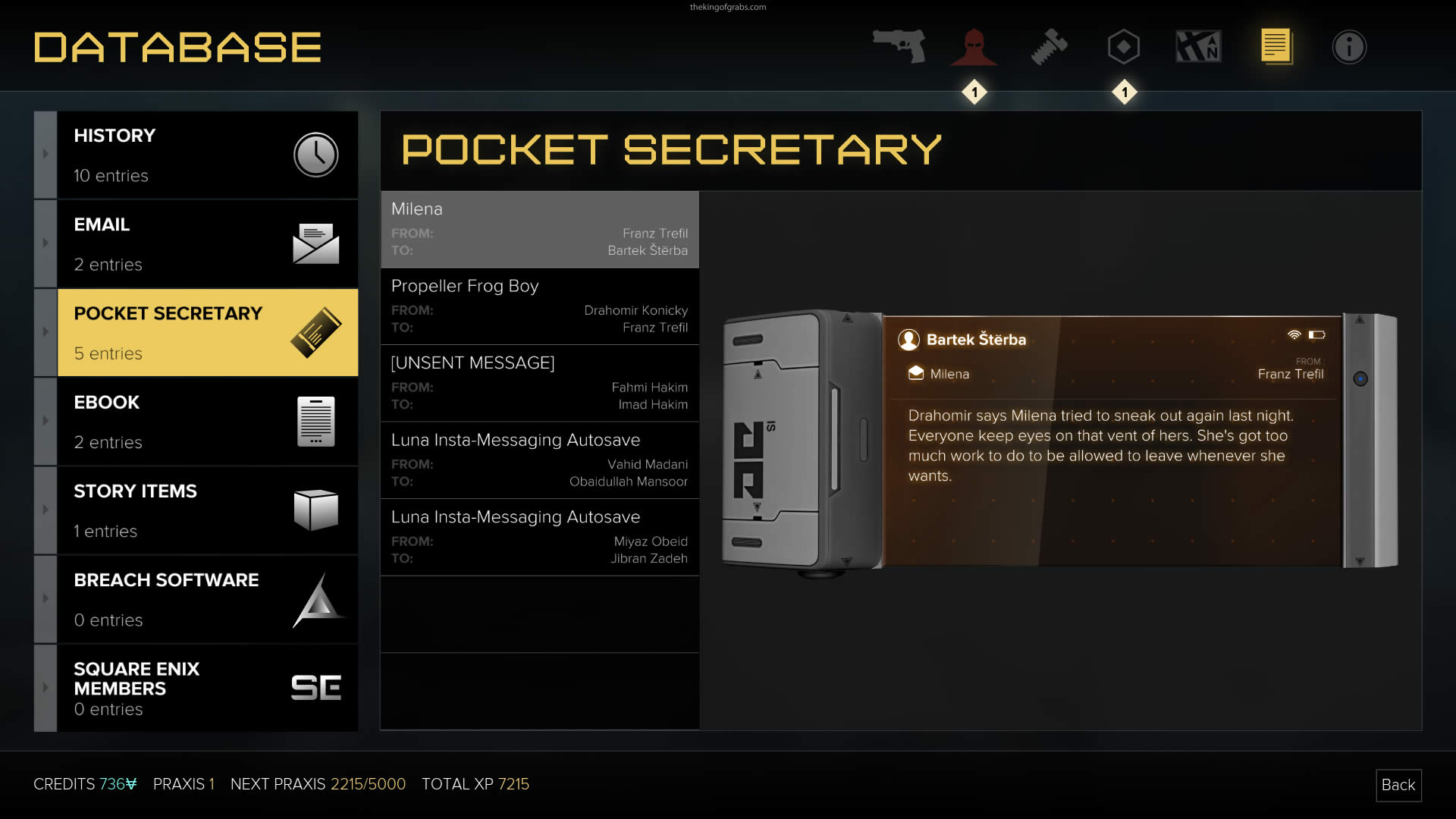
Task: Click the Back button
Action: click(x=1398, y=785)
